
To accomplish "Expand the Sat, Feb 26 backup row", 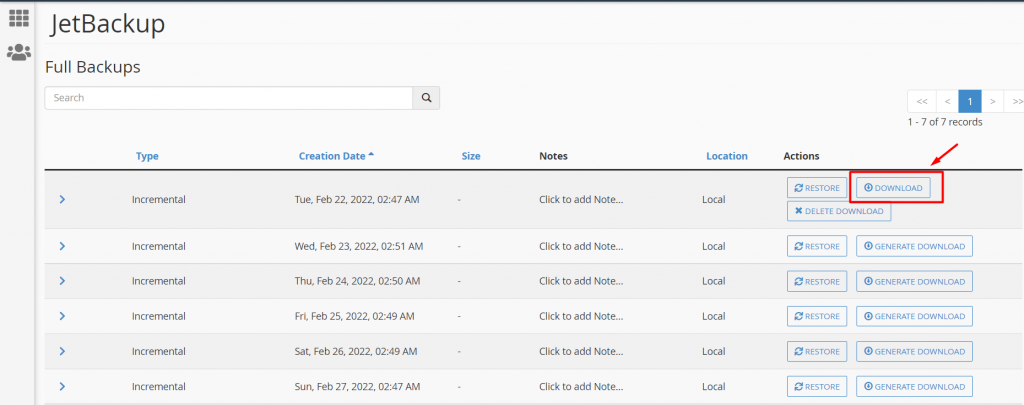I will point(62,351).
